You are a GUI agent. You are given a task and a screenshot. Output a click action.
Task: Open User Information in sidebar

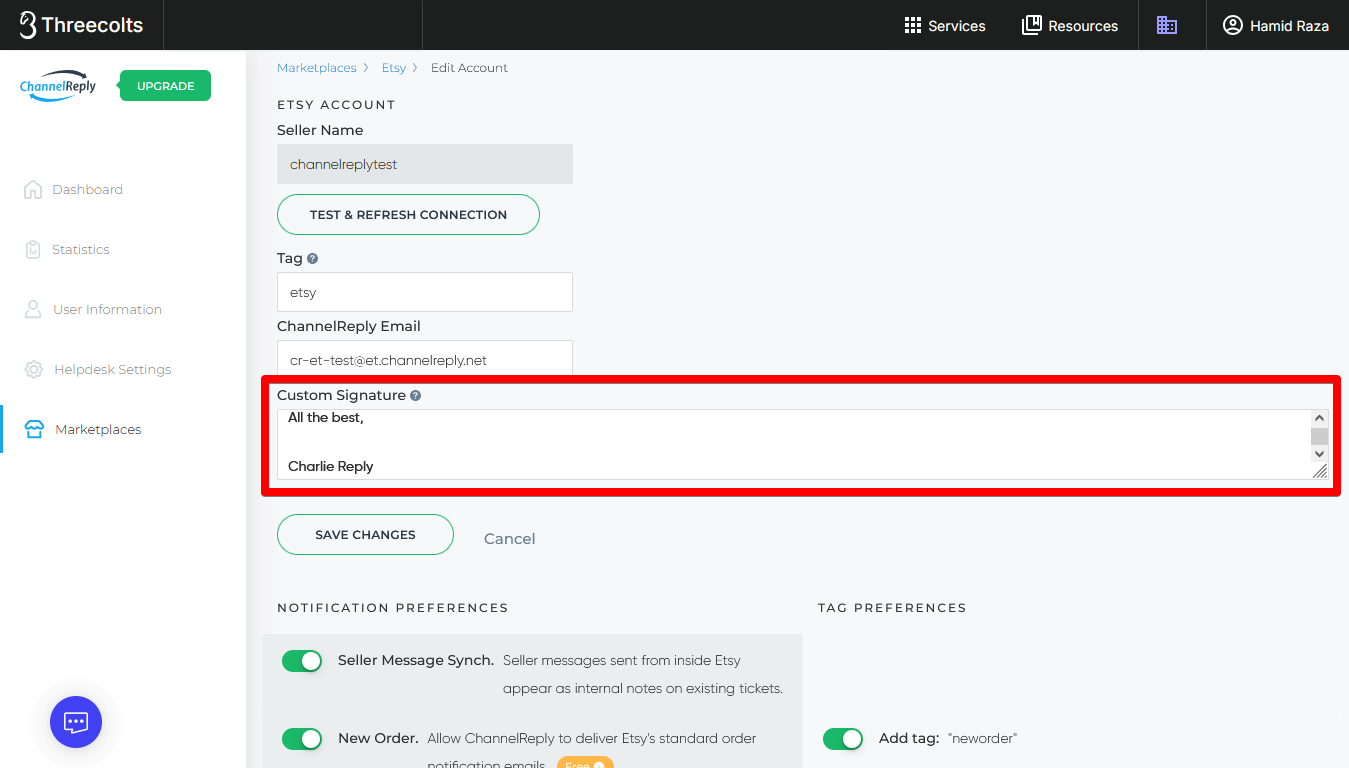click(107, 309)
